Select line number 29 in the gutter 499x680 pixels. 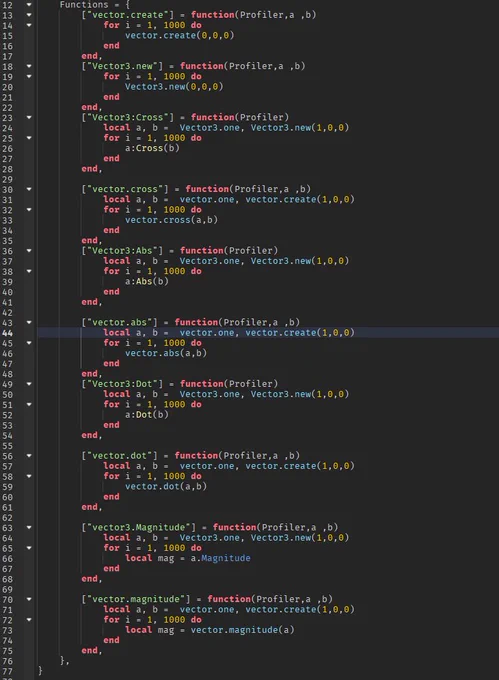[7, 179]
